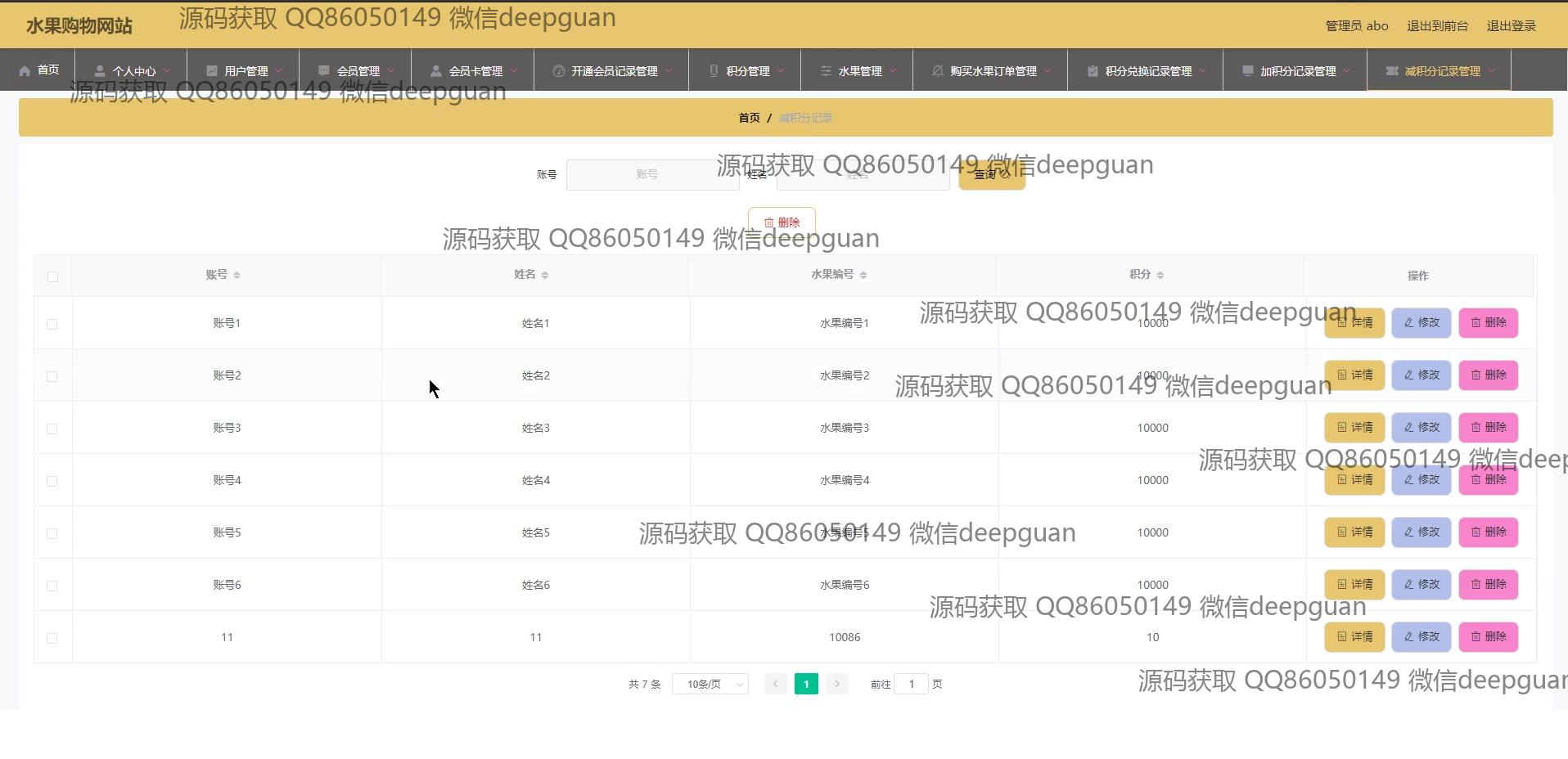1568x759 pixels.
Task: Open the 积分兑换记录管理 menu
Action: point(1147,71)
